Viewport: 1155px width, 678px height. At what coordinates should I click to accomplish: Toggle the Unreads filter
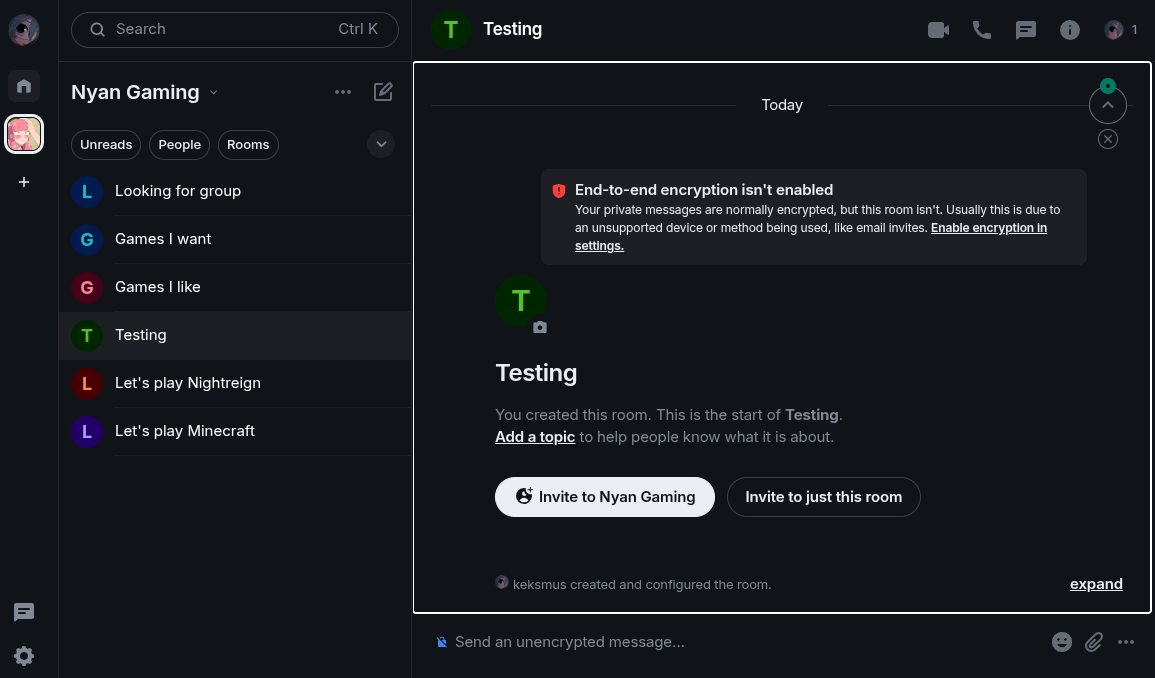106,145
